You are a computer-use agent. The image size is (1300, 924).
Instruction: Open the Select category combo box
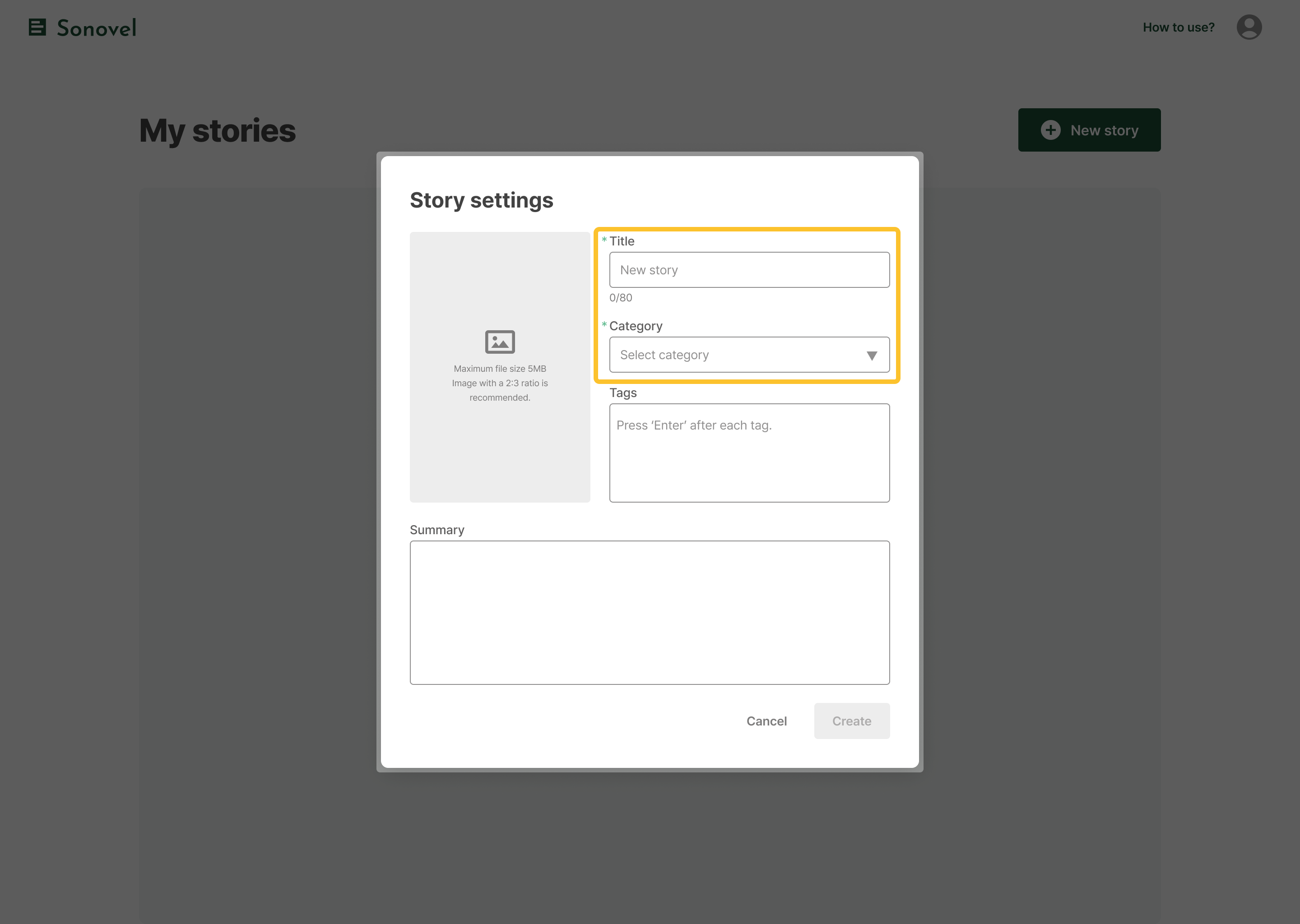(749, 355)
